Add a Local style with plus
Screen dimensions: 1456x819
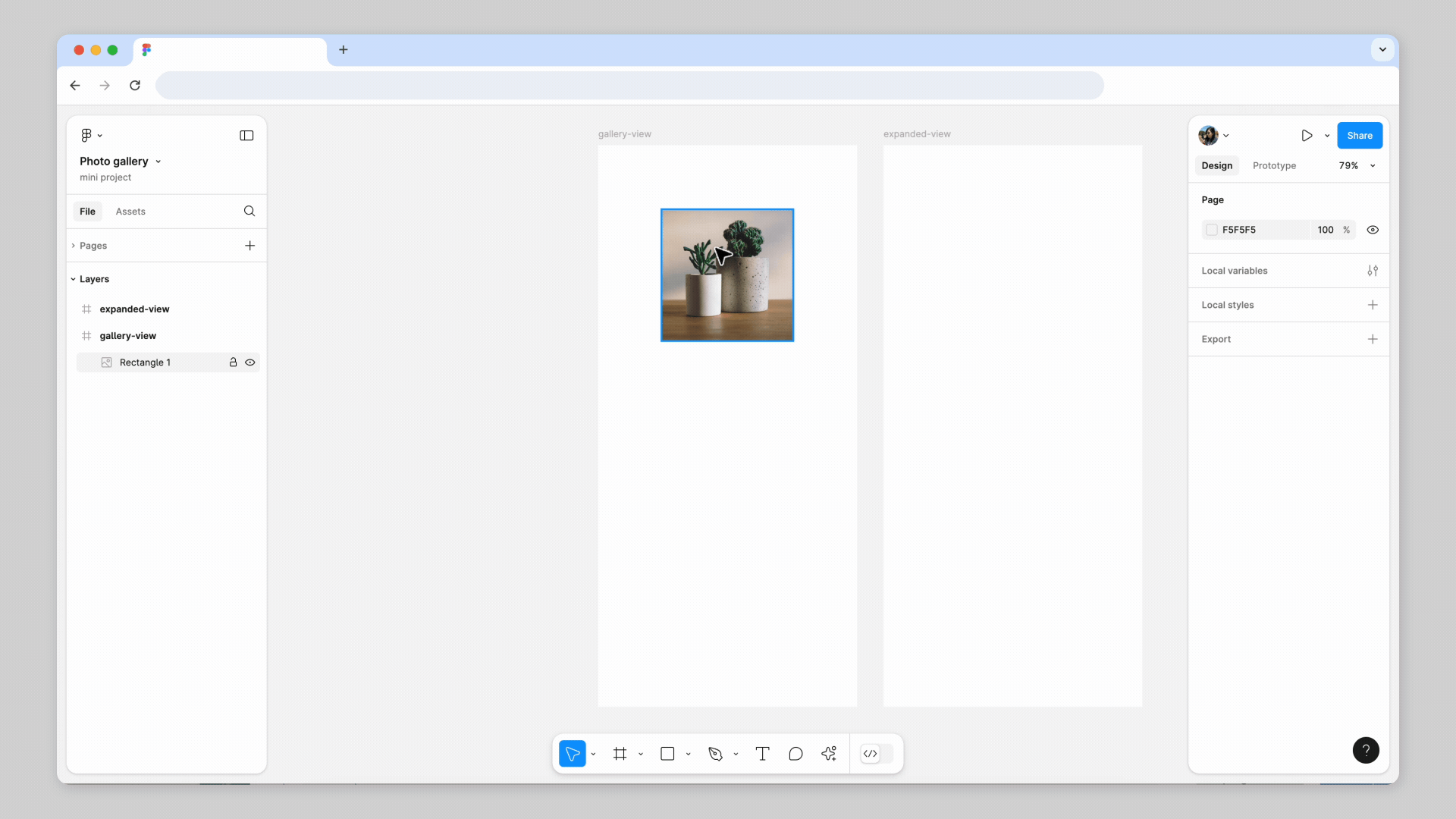tap(1373, 305)
